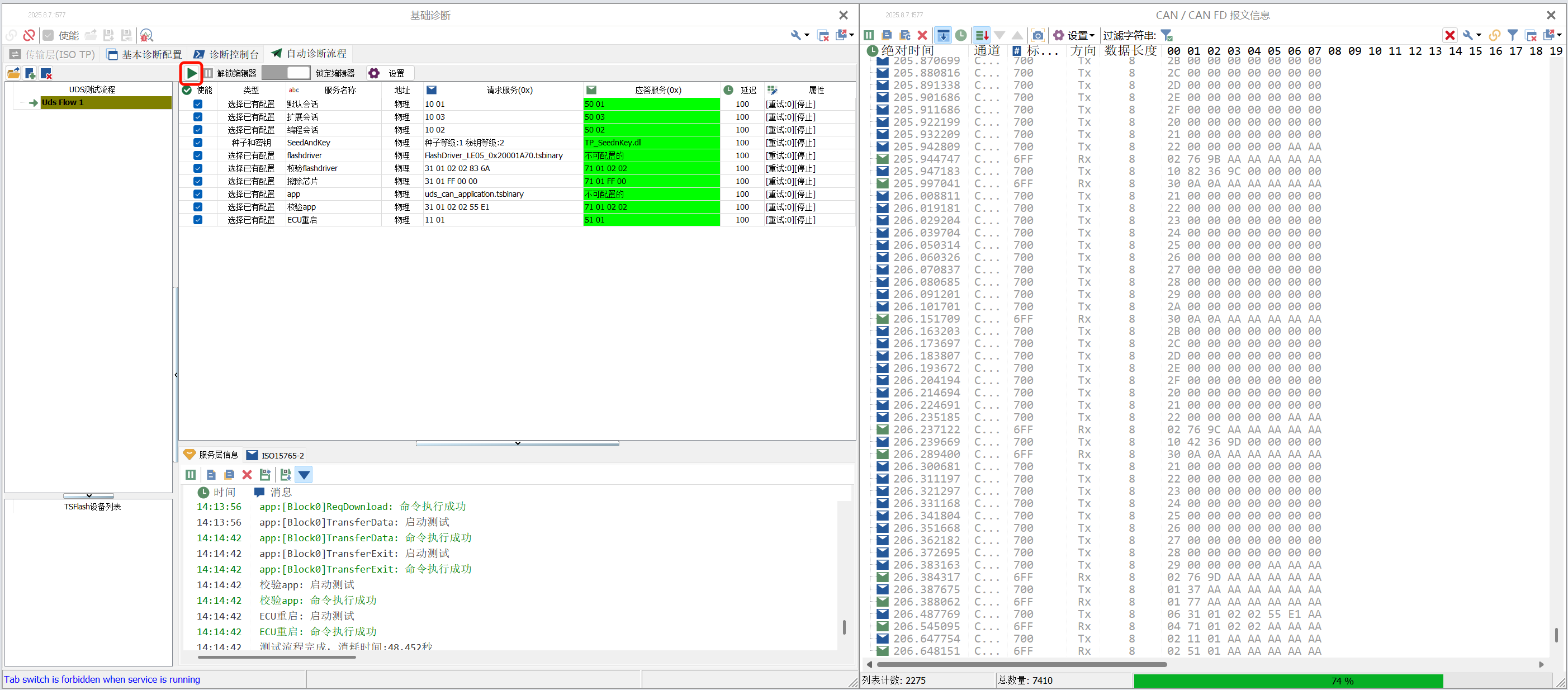Open a flow file with the folder icon
The width and height of the screenshot is (1568, 690).
tap(13, 73)
